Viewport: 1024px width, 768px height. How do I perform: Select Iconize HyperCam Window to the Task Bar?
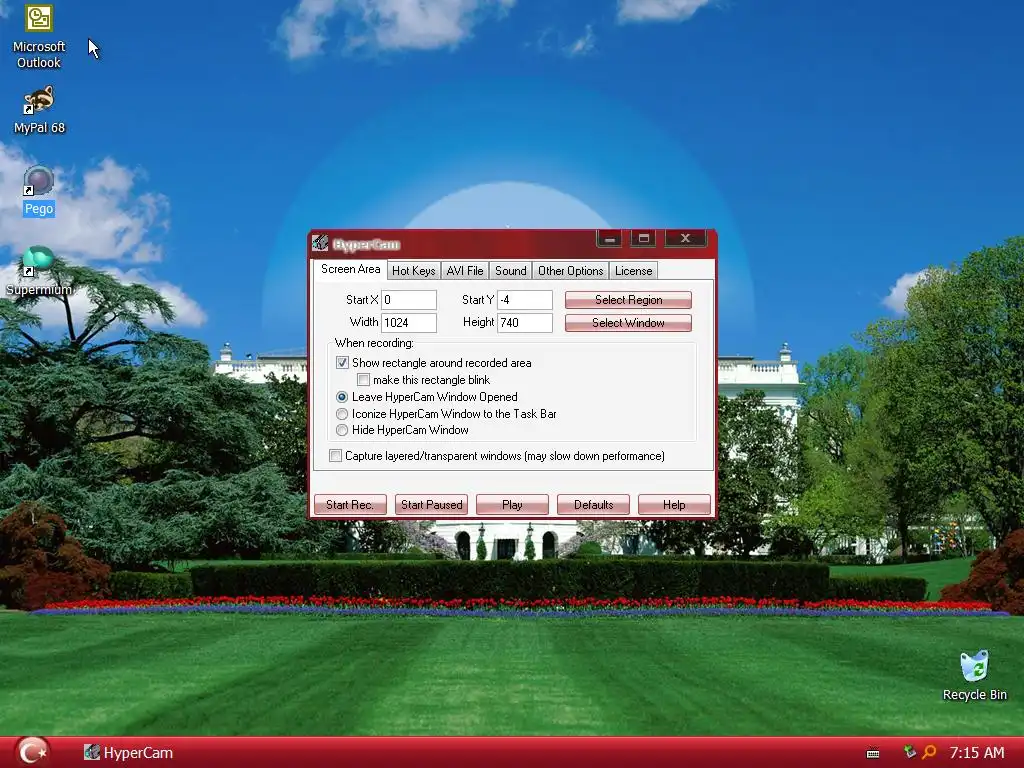(342, 413)
